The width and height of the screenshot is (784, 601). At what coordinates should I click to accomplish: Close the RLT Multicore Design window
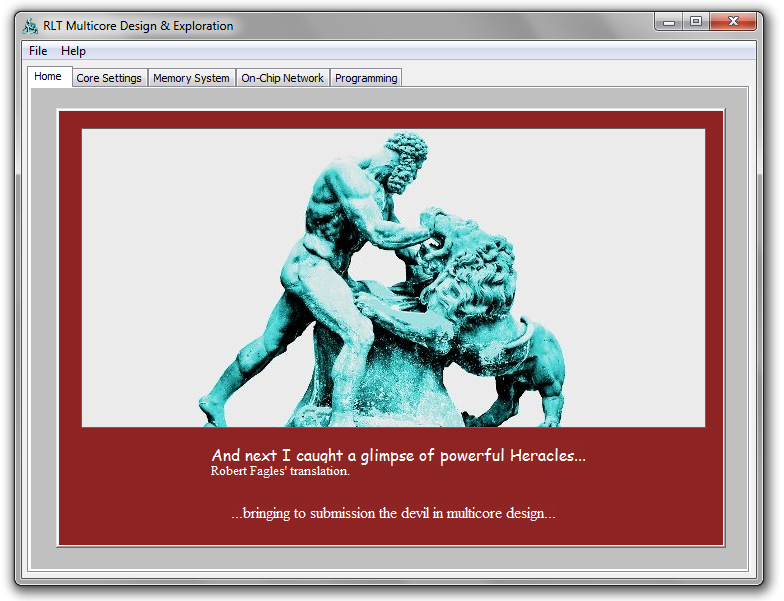coord(733,22)
